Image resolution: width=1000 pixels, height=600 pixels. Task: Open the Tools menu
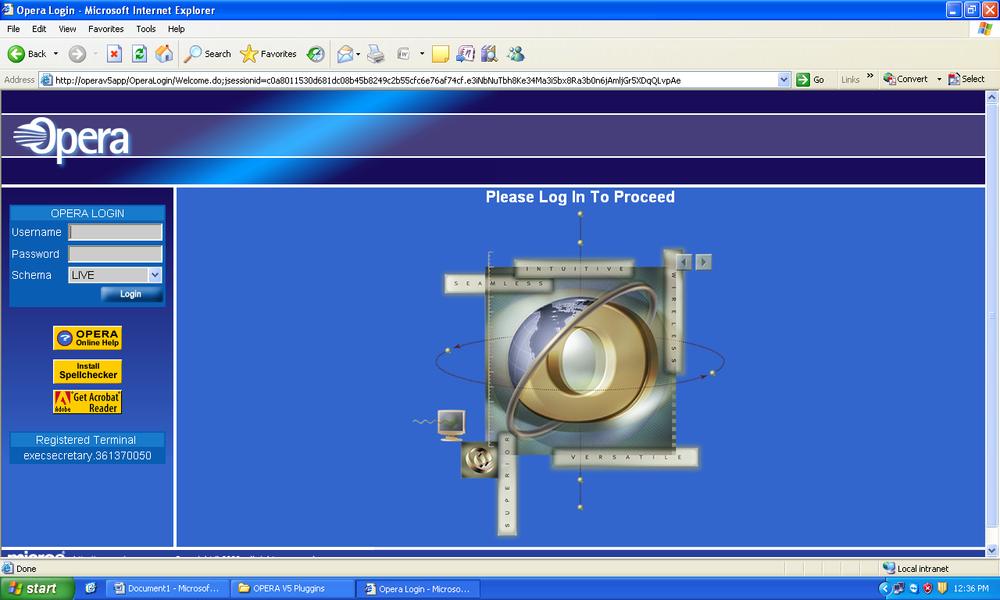pyautogui.click(x=145, y=29)
